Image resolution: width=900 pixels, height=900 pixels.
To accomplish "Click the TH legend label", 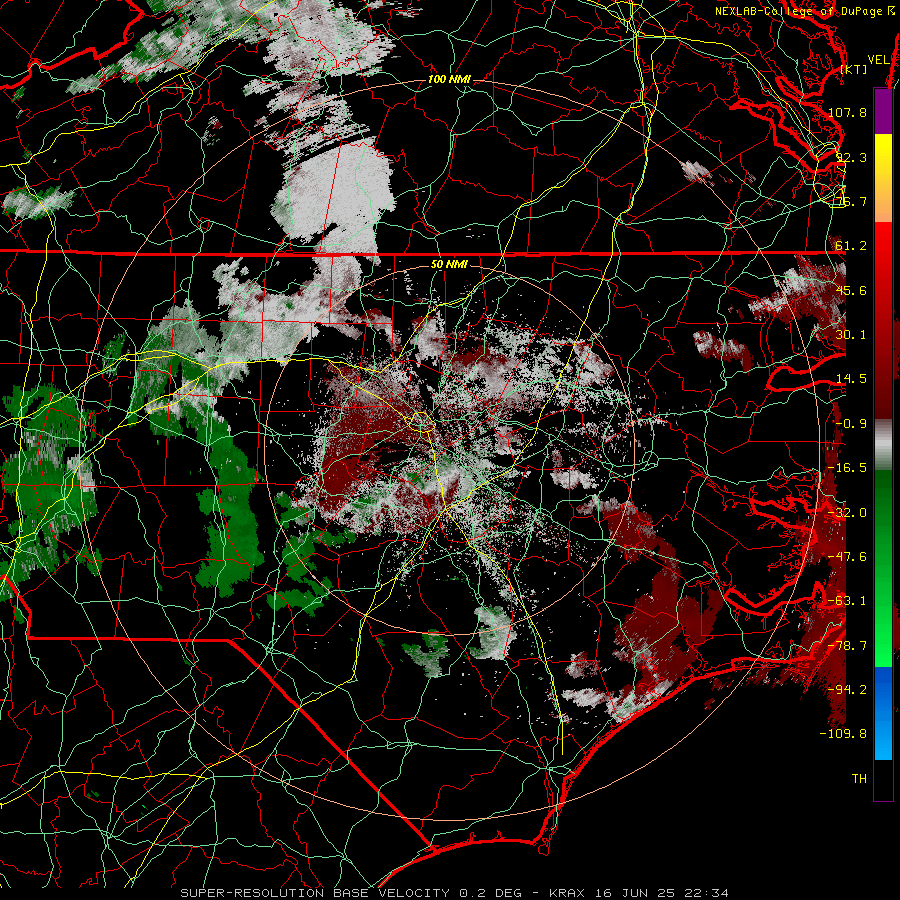I will click(x=859, y=779).
